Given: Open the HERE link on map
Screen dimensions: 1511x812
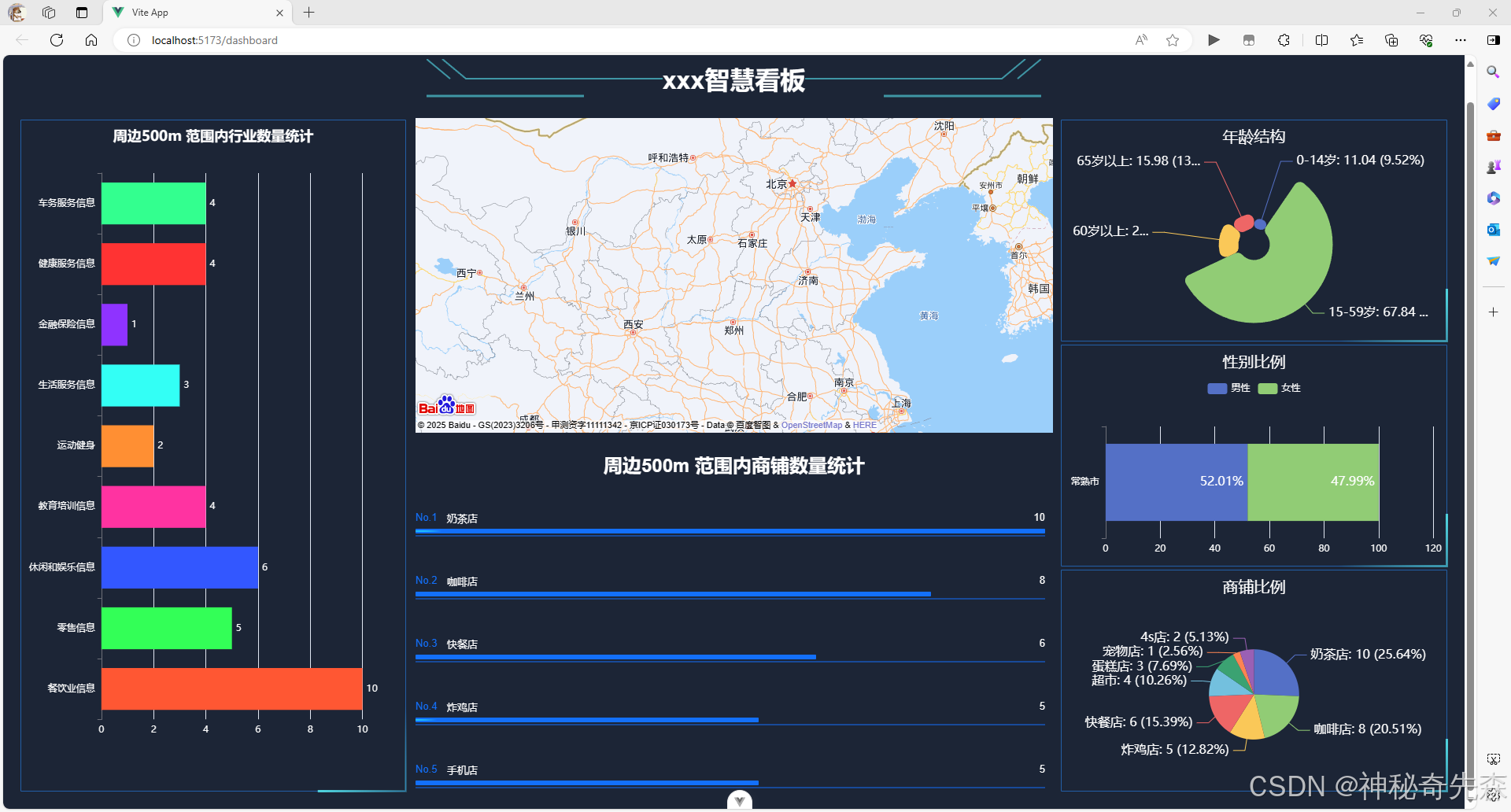Looking at the screenshot, I should tap(864, 425).
